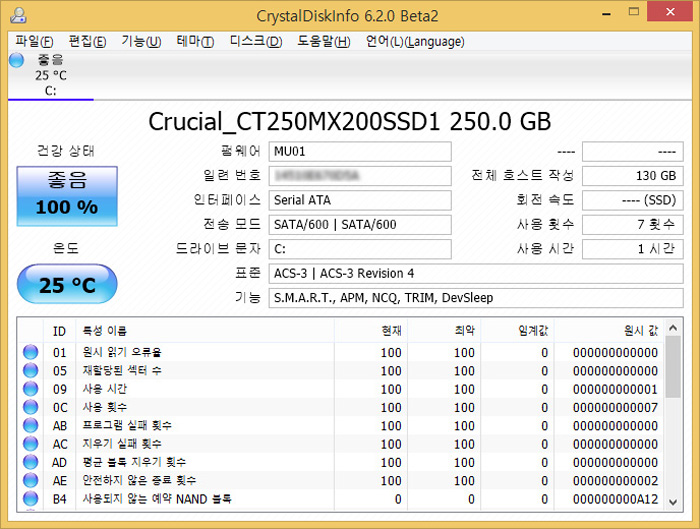Click the status orb for row 05
Screen dimensions: 700x529
coord(30,371)
